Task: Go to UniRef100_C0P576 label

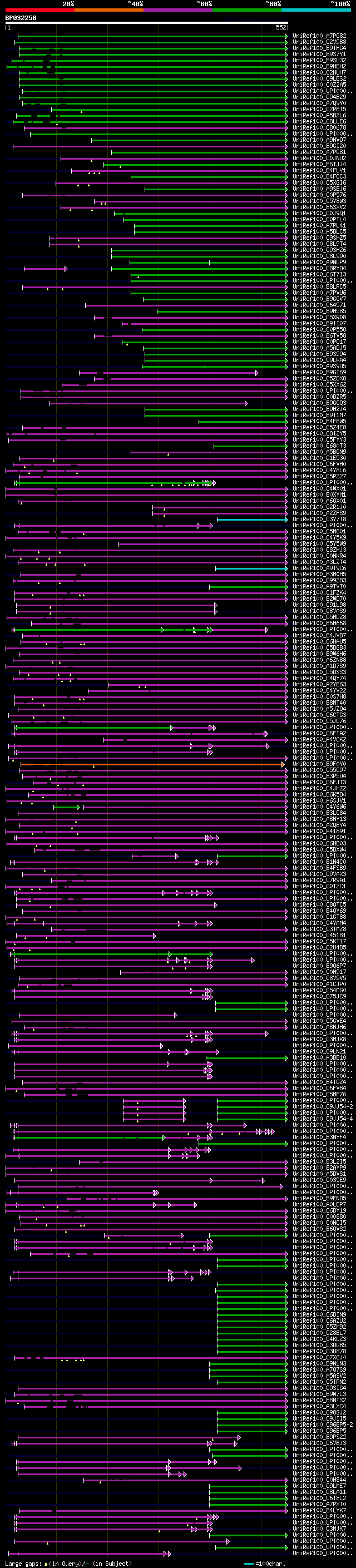Action: point(319,195)
